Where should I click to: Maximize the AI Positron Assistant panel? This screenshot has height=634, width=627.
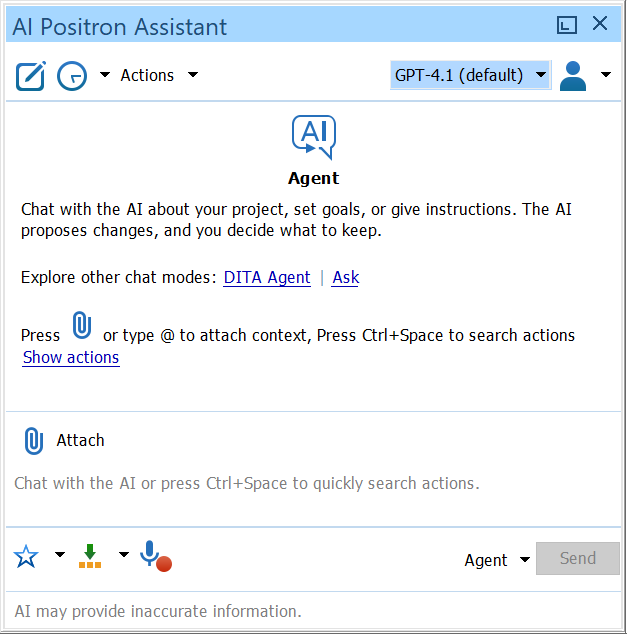pos(567,25)
